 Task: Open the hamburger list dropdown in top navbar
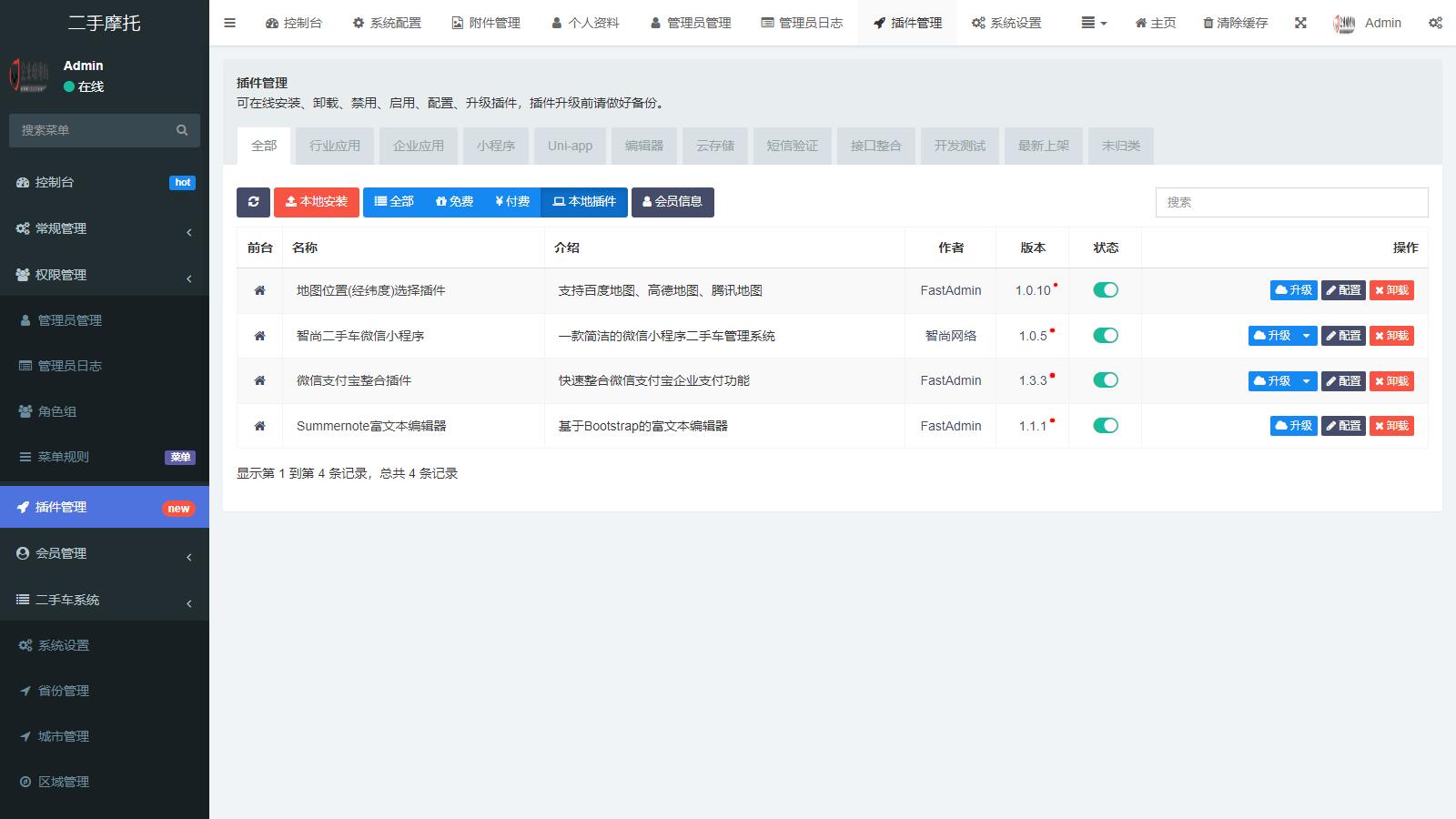[1089, 23]
